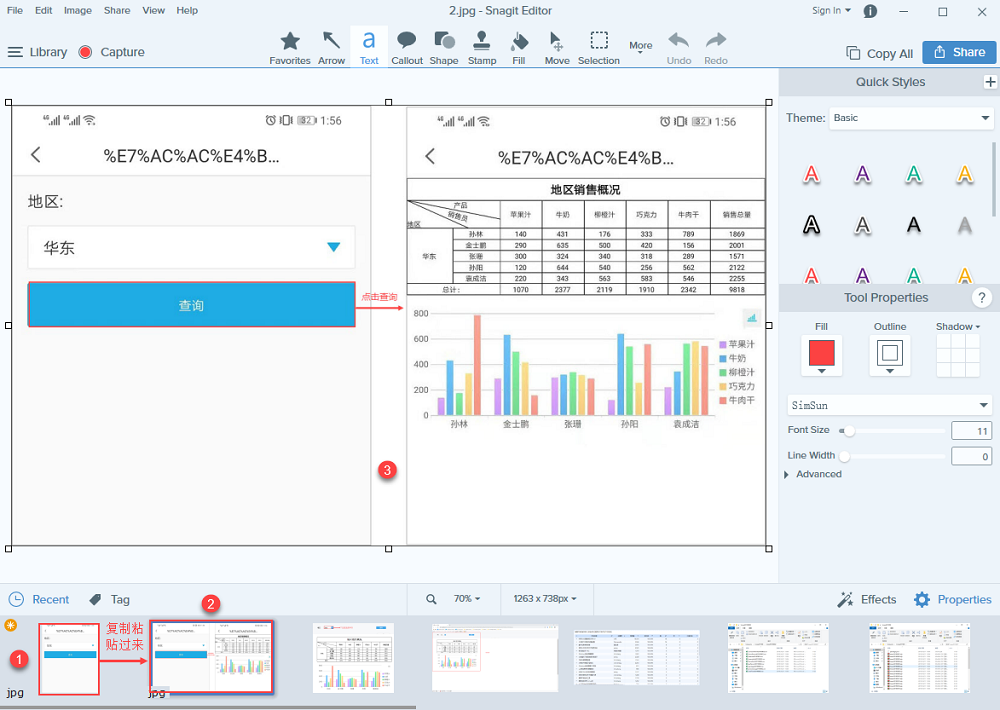The height and width of the screenshot is (710, 1000).
Task: Select the sales table thumbnail in tray
Action: point(353,658)
